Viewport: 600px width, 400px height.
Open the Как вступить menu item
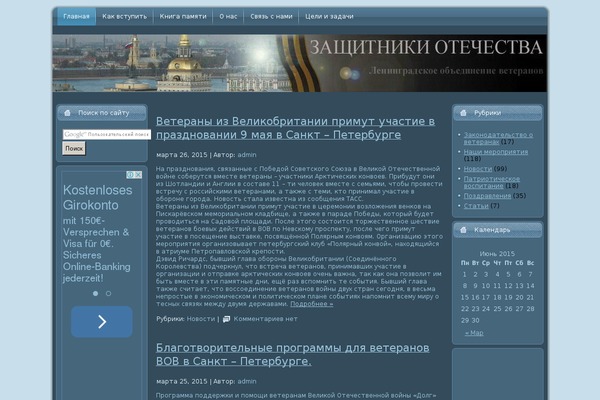[124, 16]
